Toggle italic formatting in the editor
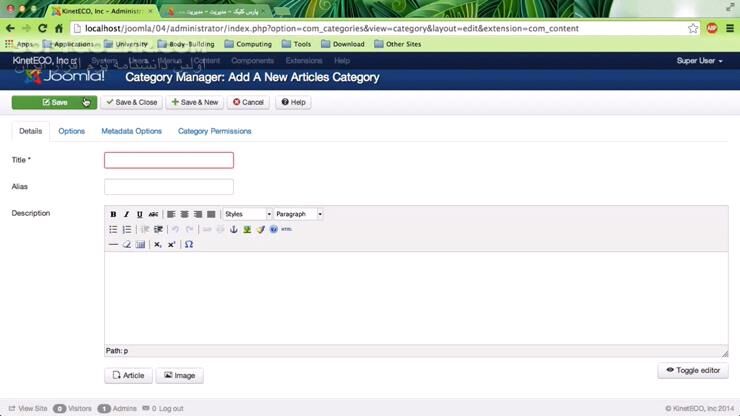Screen dimensions: 740x416 tap(126, 214)
